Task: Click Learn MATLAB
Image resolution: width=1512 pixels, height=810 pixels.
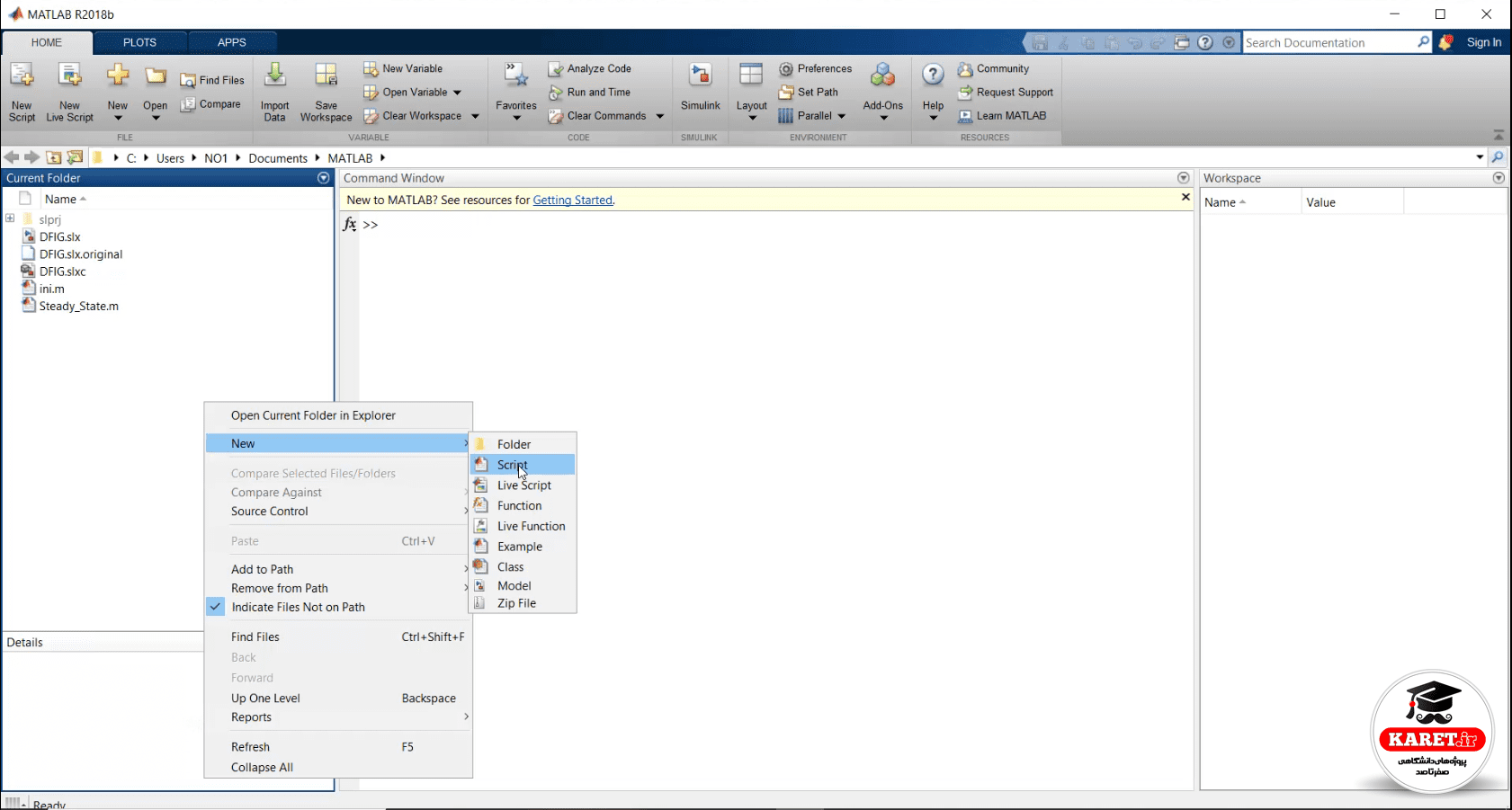Action: tap(1002, 115)
